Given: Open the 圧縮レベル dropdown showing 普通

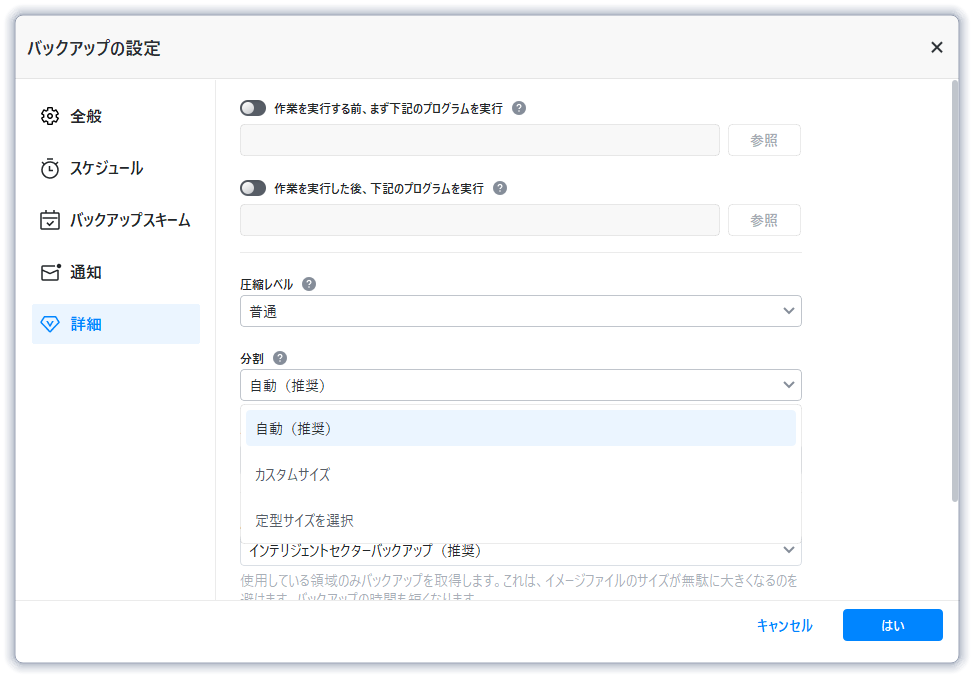Looking at the screenshot, I should point(520,311).
